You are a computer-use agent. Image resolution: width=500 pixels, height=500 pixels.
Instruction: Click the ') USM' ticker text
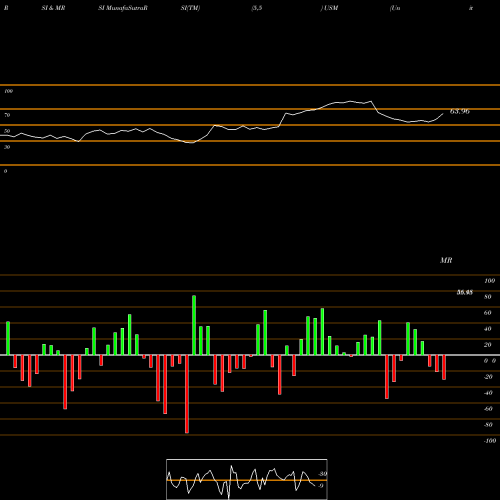click(329, 8)
